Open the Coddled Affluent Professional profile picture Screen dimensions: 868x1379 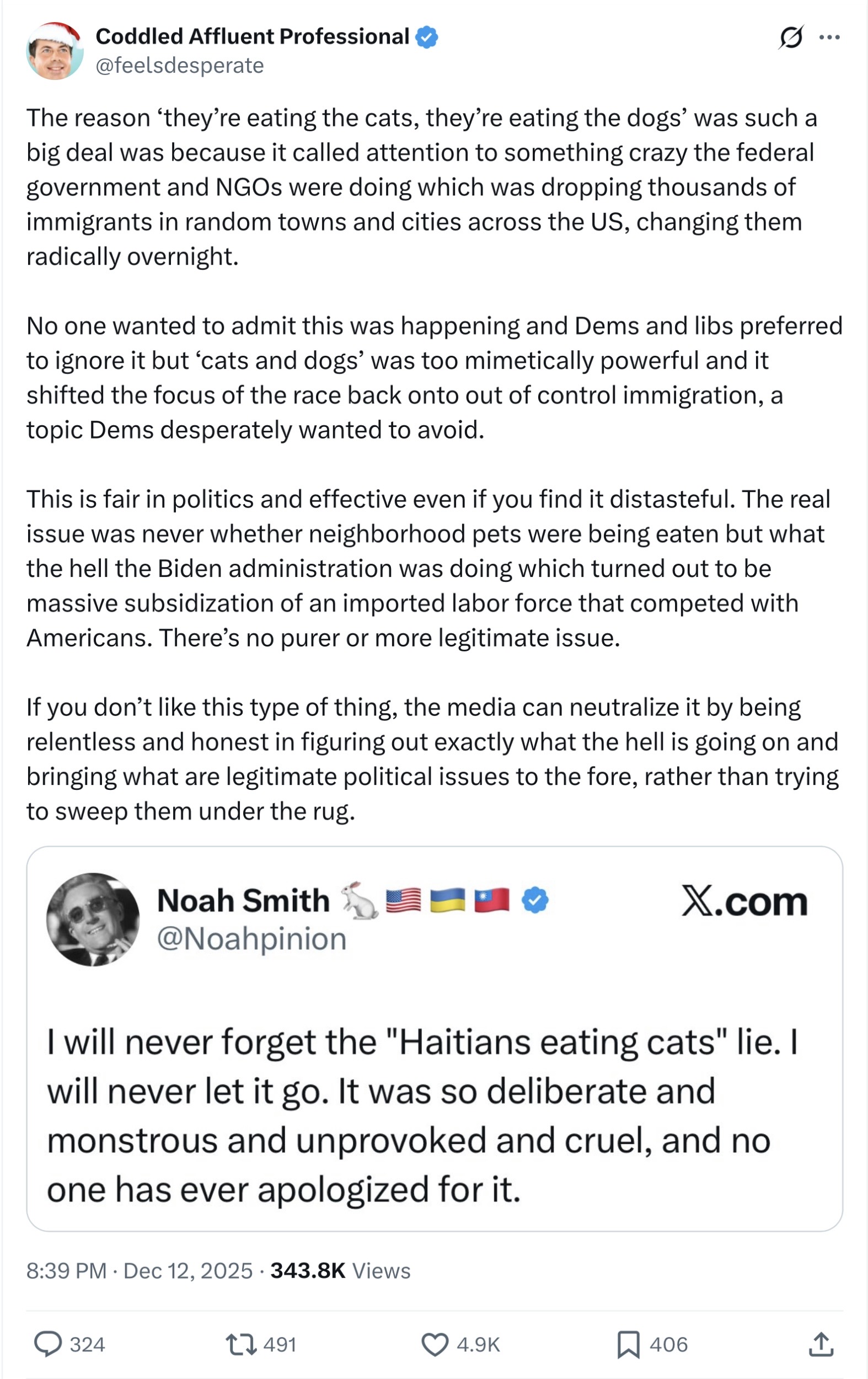[55, 51]
